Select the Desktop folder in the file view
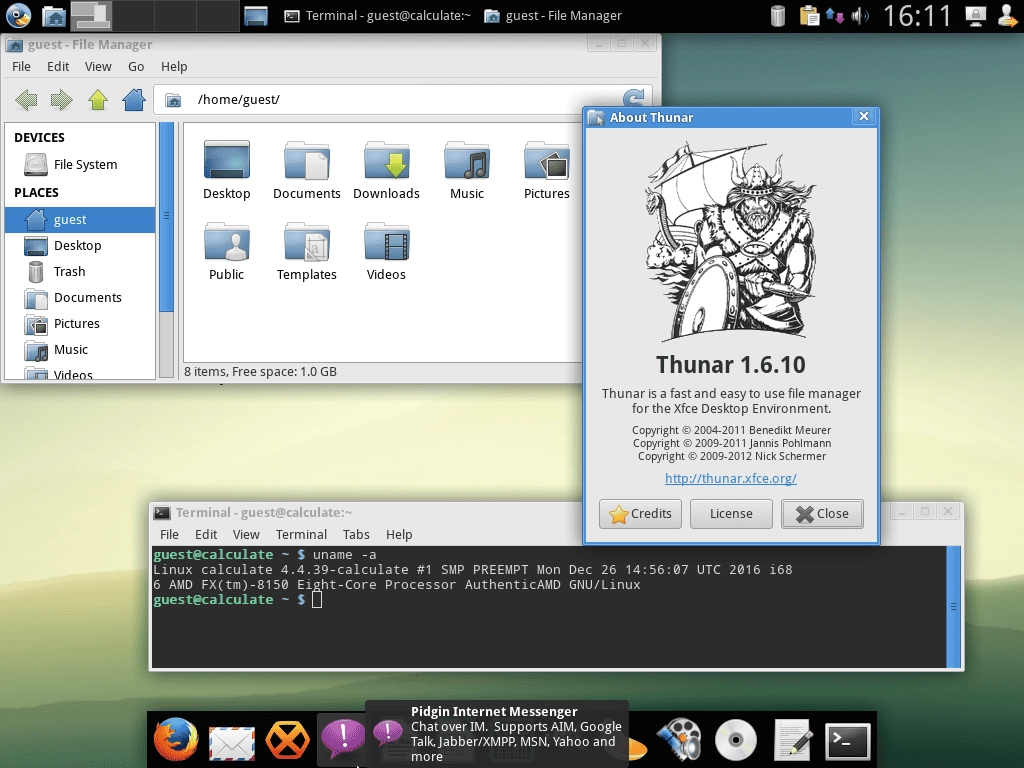Viewport: 1024px width, 768px height. click(227, 169)
